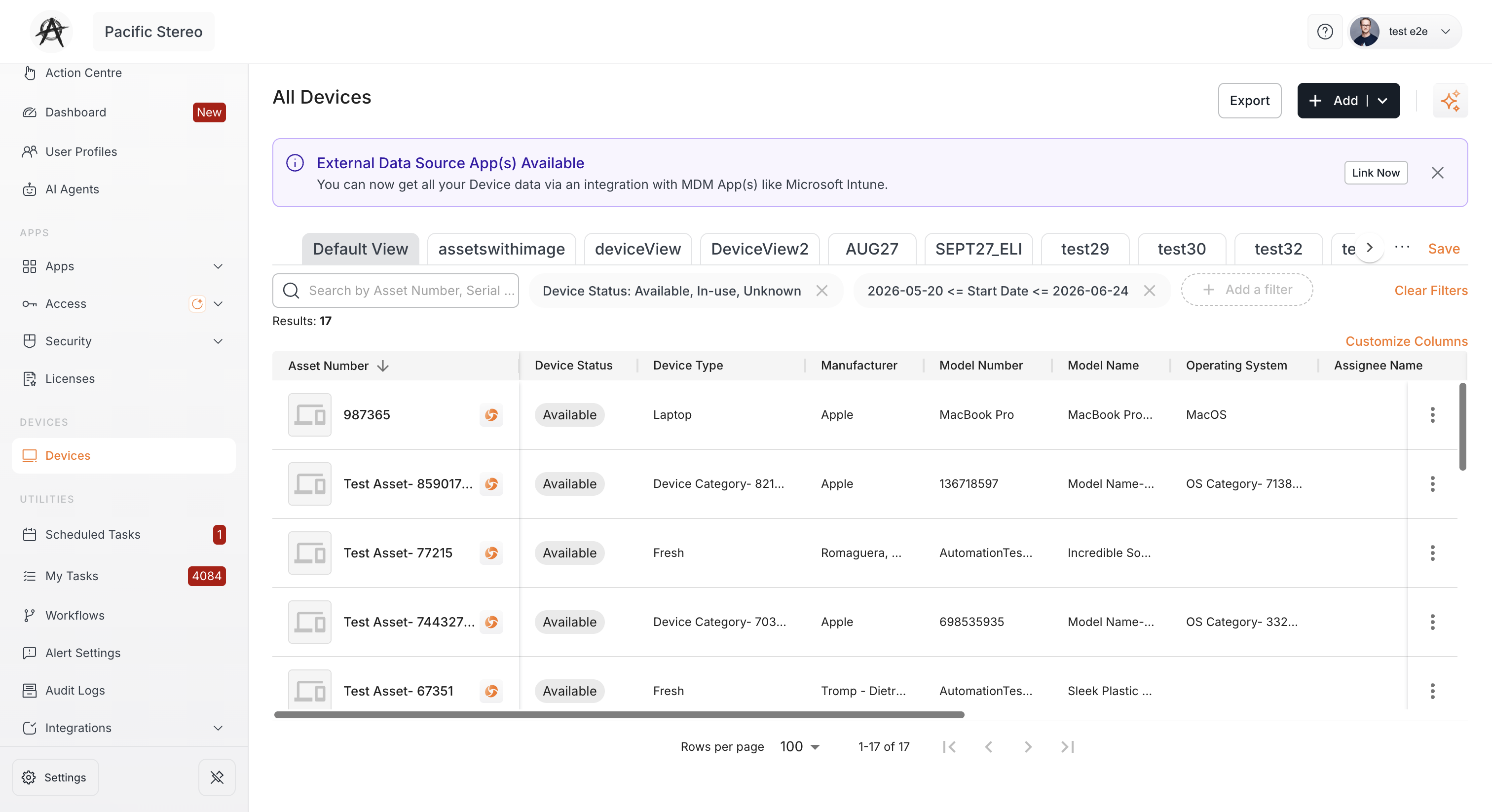Click device thumbnail for Test Asset- 744327
The width and height of the screenshot is (1492, 812).
tap(310, 622)
